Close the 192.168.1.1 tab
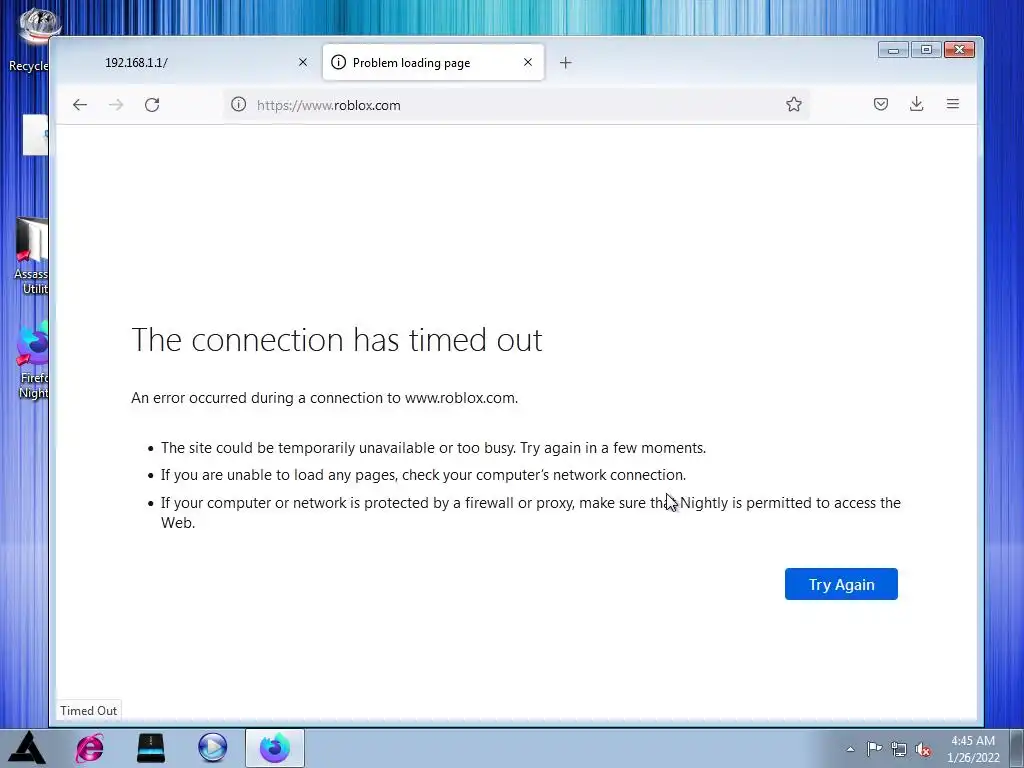1024x768 pixels. tap(302, 62)
